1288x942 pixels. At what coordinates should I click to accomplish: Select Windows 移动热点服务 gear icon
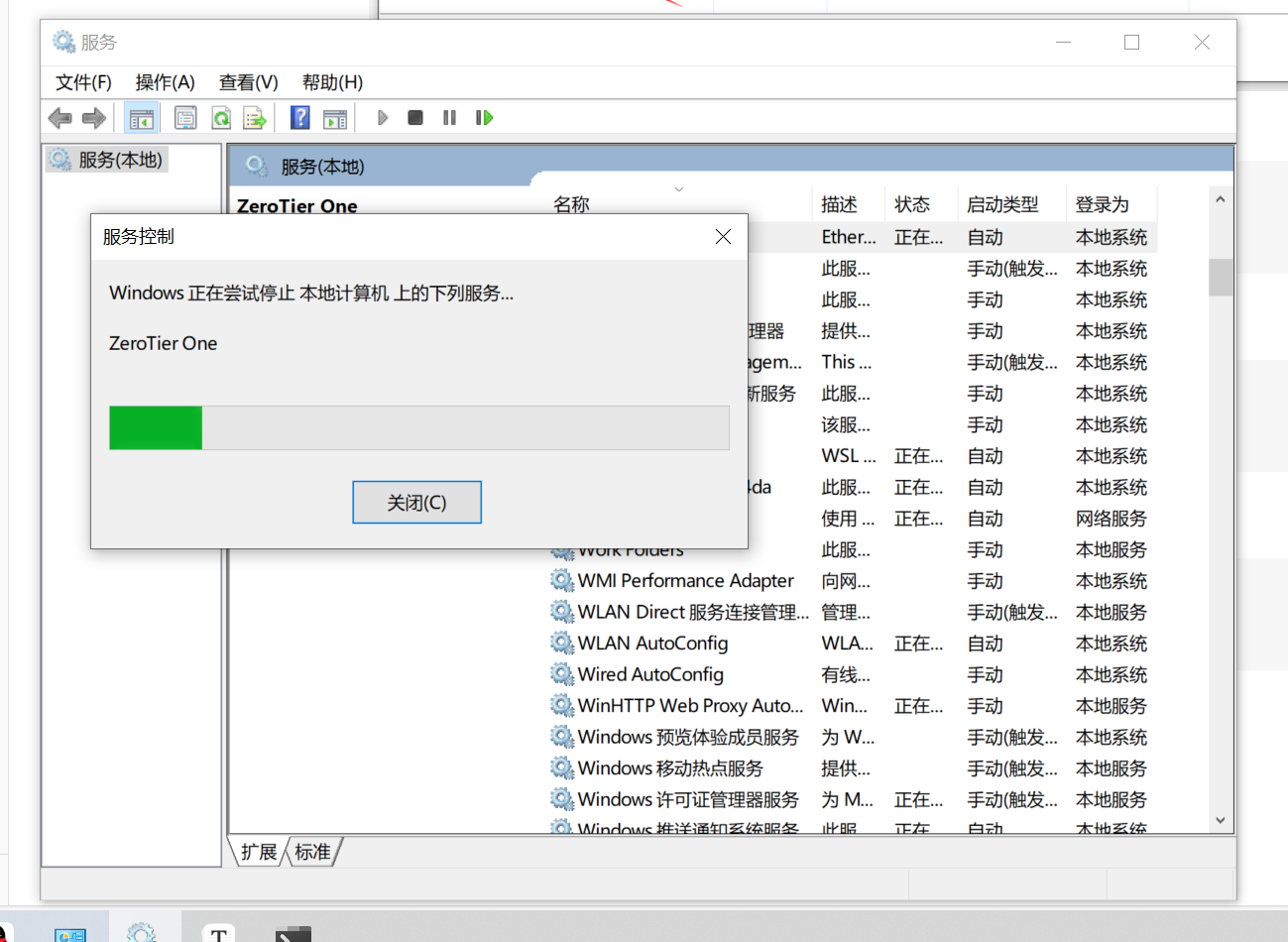562,768
